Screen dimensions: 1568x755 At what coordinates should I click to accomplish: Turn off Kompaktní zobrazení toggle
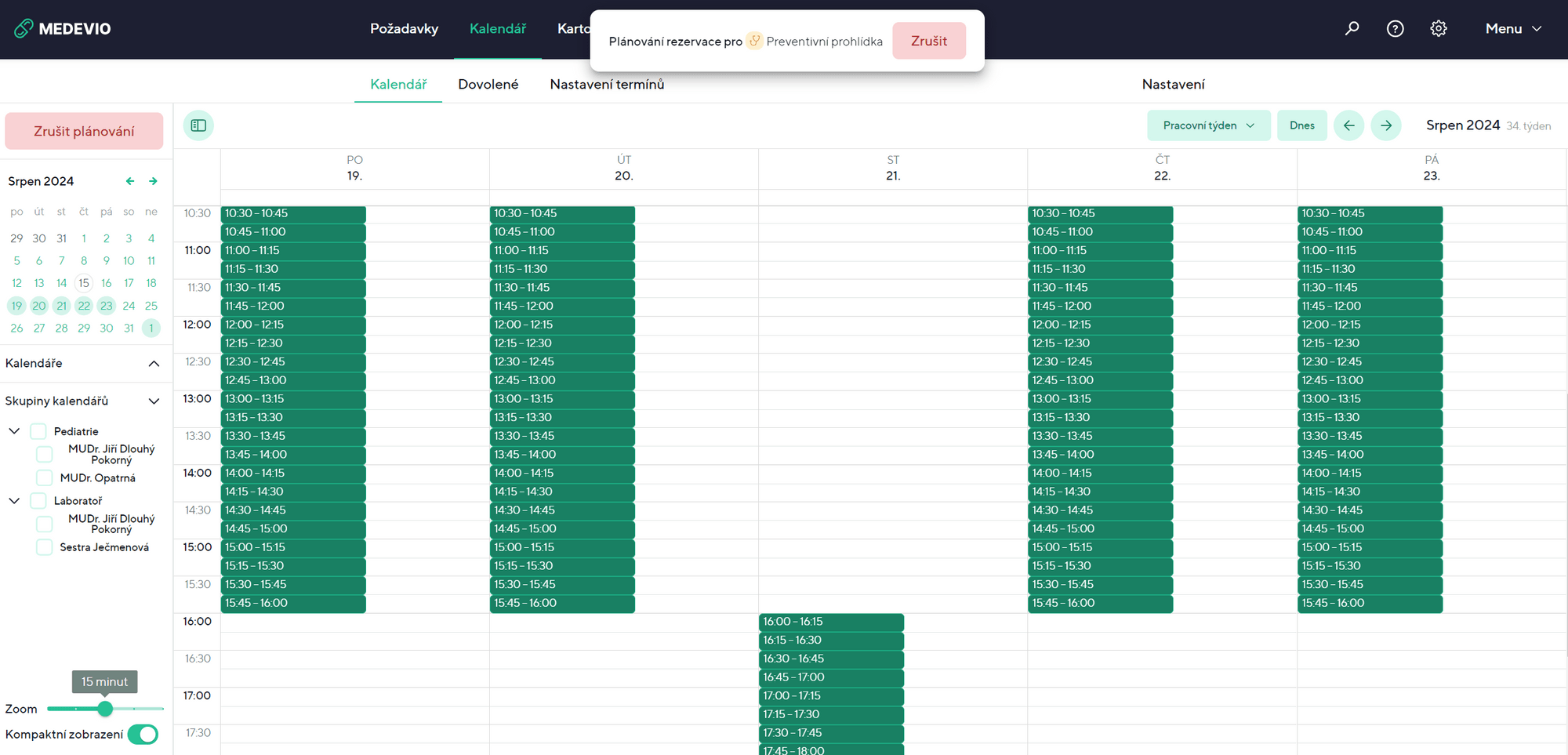[143, 735]
